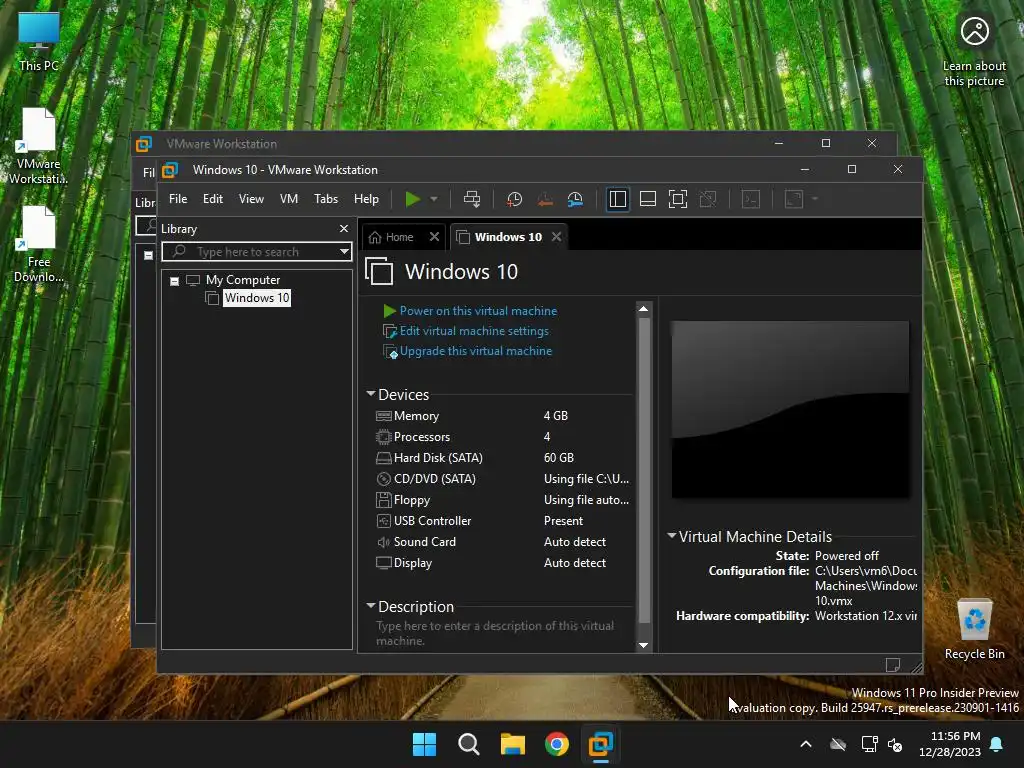
Task: Show hidden system tray icons chevron
Action: (806, 744)
